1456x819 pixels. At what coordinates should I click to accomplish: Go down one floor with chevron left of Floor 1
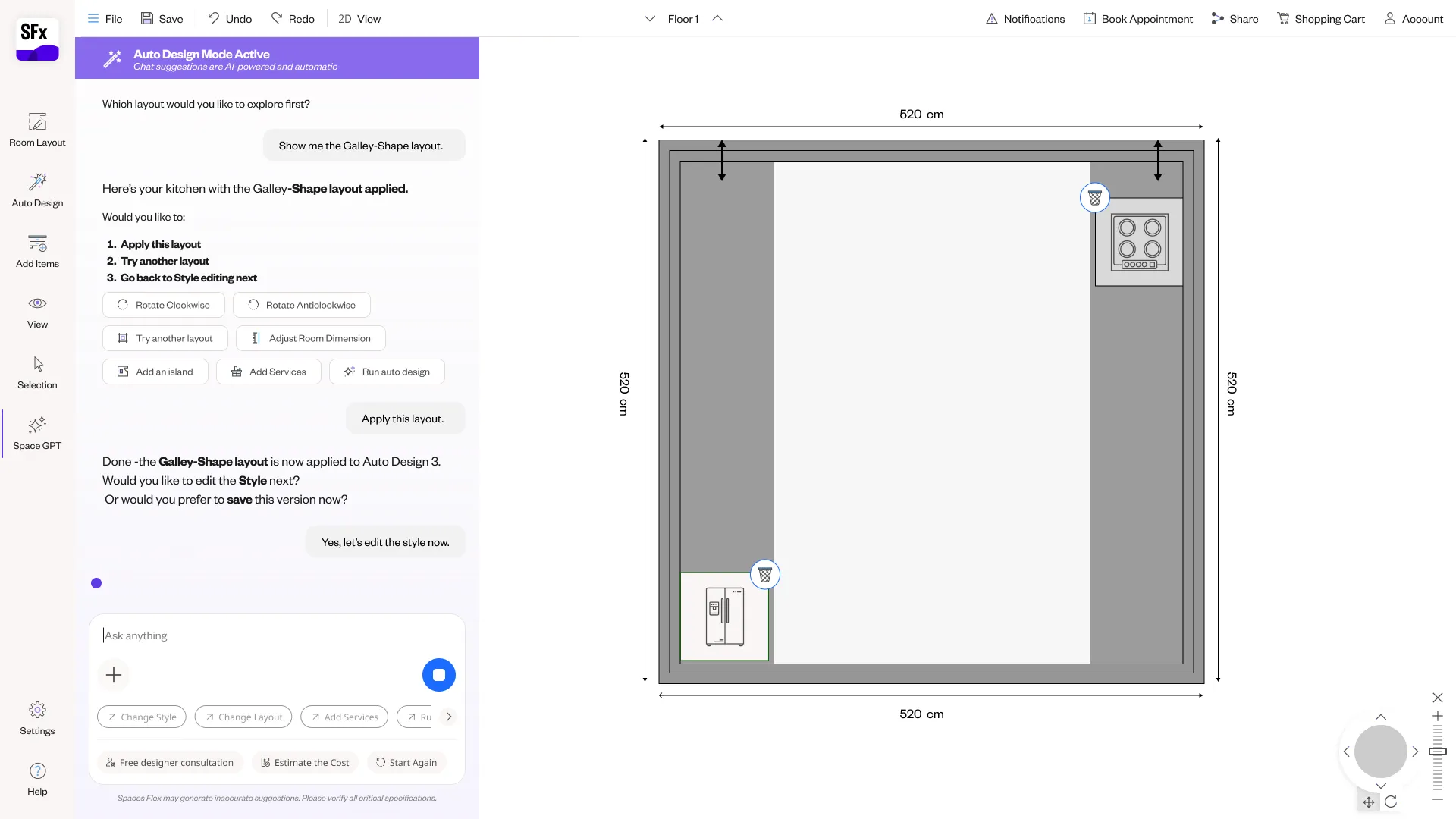650,19
